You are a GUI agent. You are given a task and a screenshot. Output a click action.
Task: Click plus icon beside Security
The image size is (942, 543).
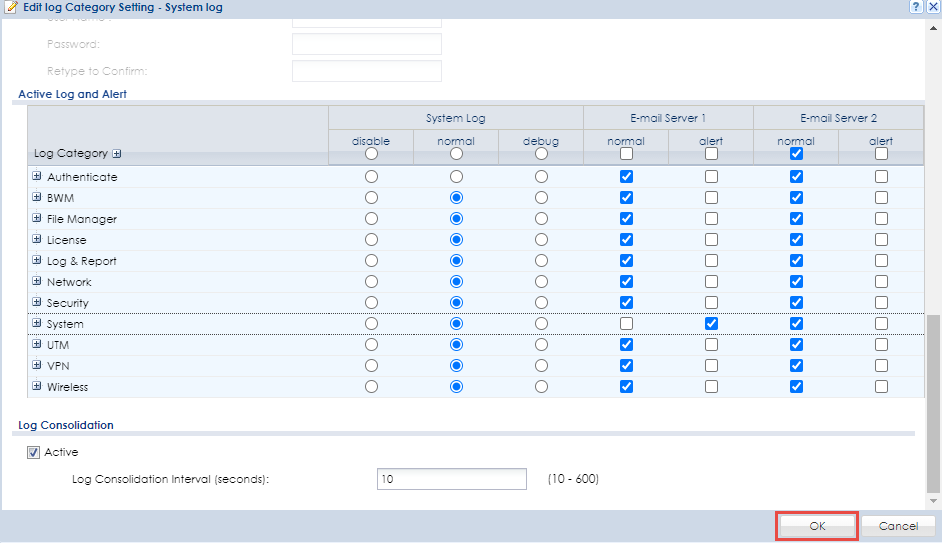(x=37, y=303)
